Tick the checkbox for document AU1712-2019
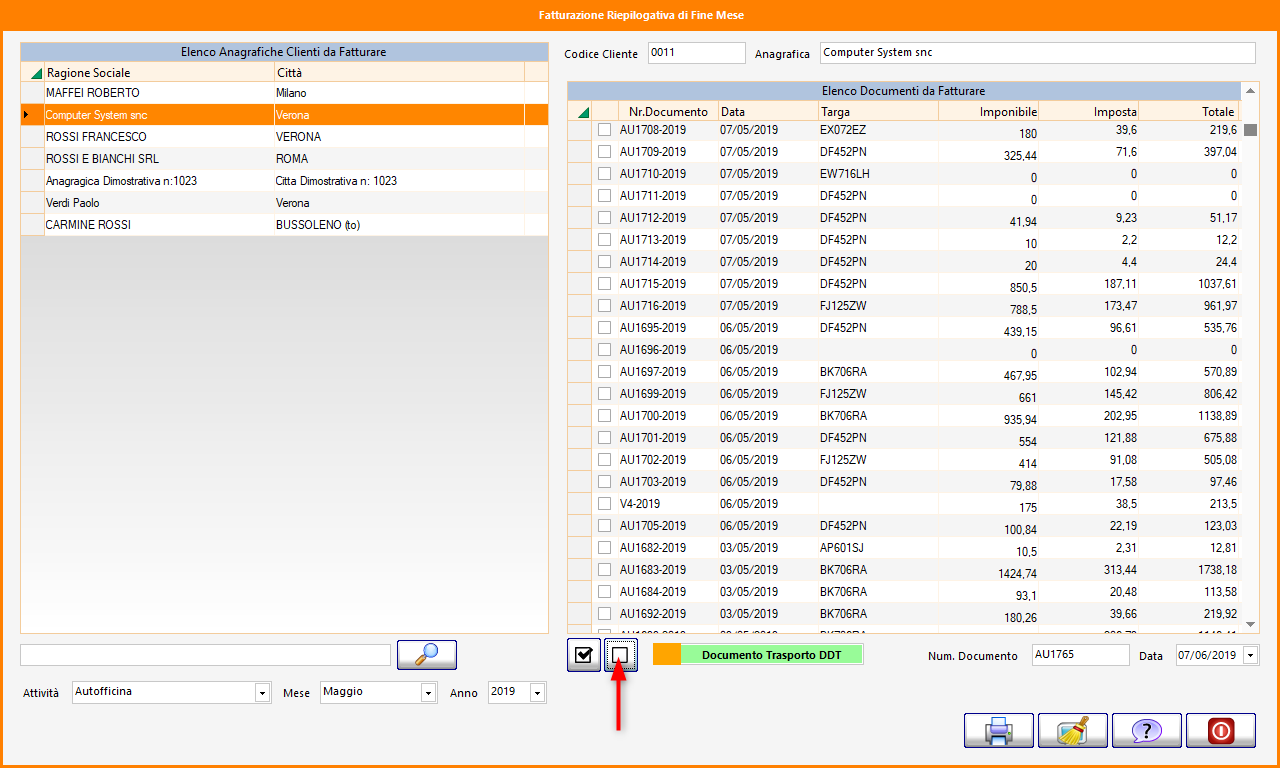 pos(604,218)
